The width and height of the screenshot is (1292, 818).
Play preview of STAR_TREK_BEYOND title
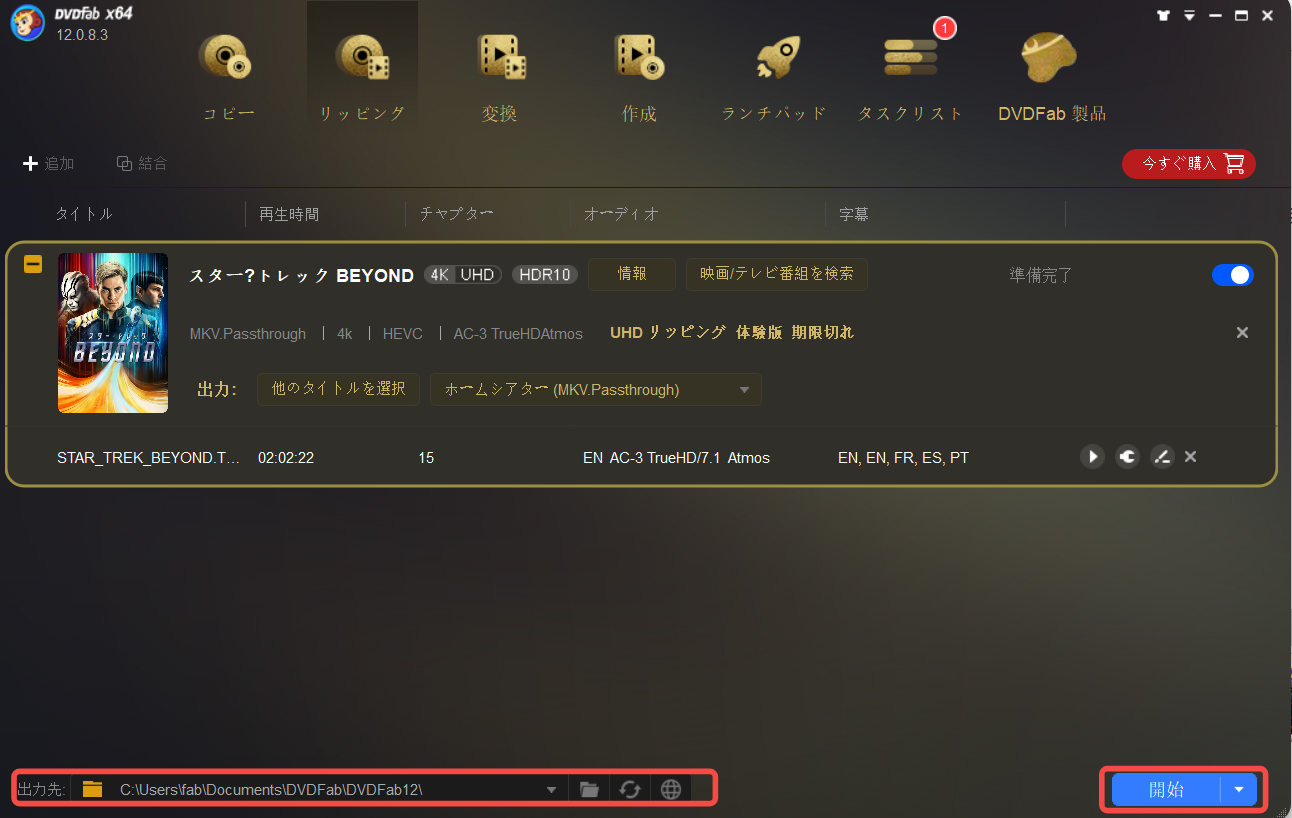click(1092, 457)
